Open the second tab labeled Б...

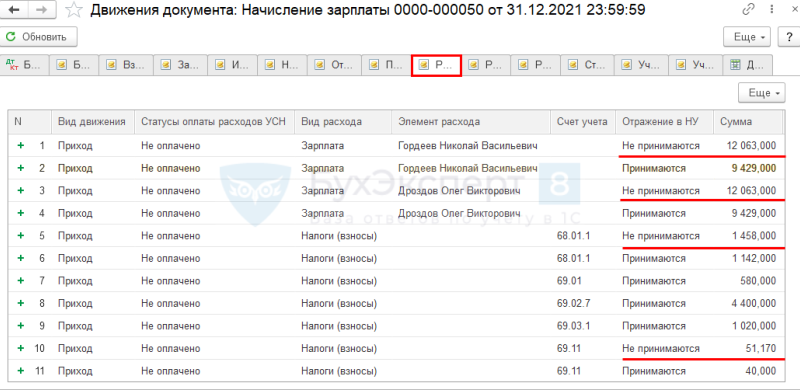click(x=74, y=65)
